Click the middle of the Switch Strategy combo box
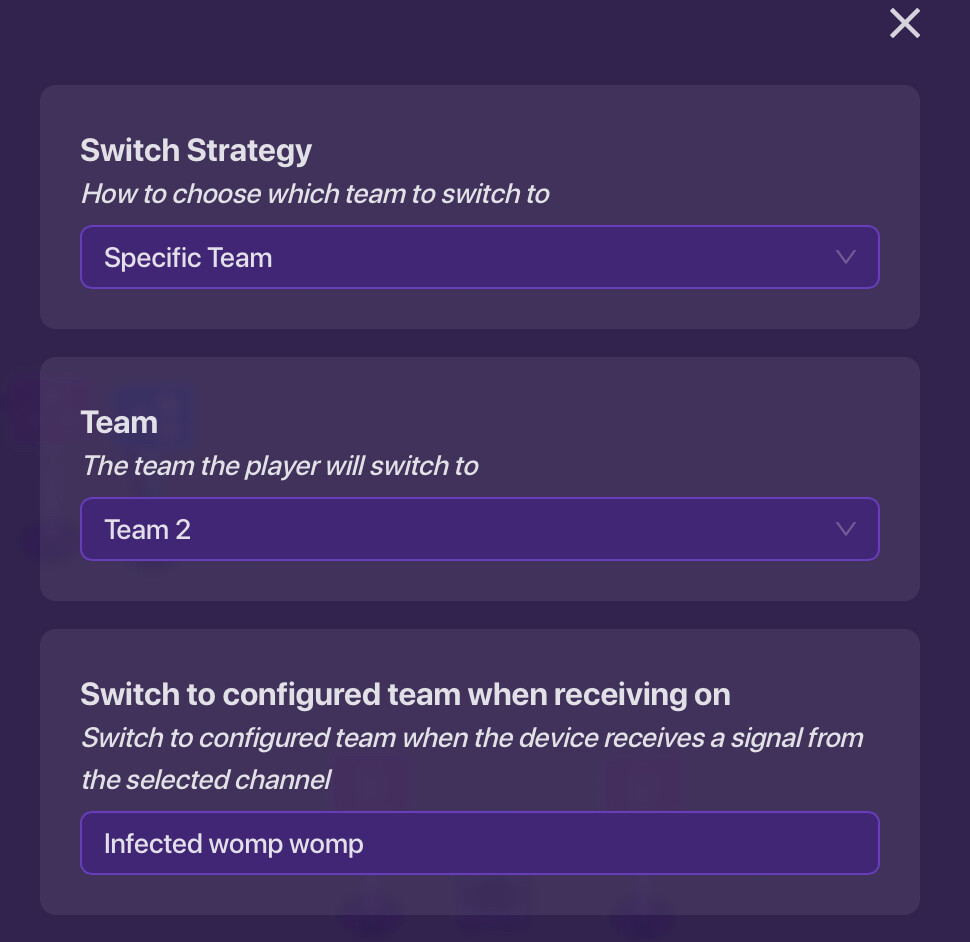This screenshot has width=970, height=942. tap(480, 257)
